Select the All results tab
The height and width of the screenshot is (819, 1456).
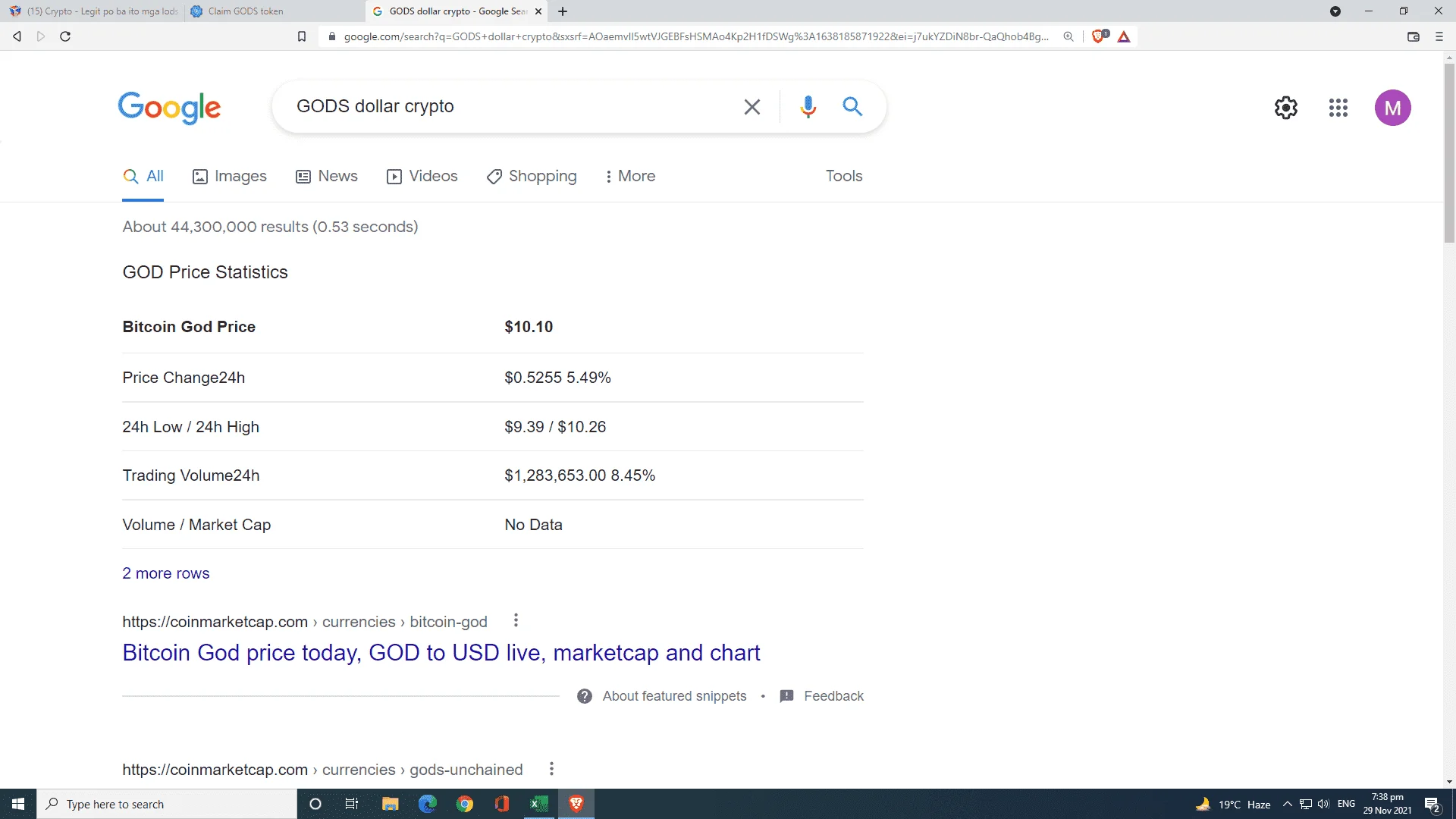[x=143, y=176]
